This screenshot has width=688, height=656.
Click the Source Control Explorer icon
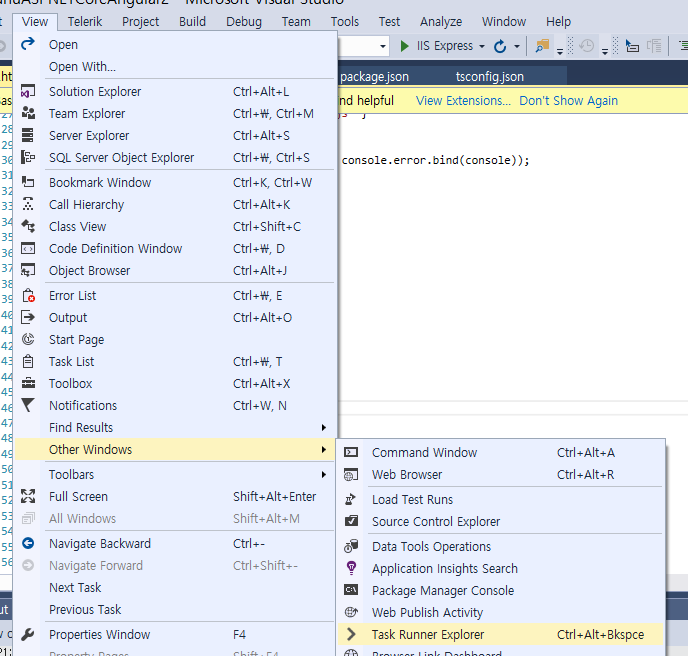click(x=351, y=521)
